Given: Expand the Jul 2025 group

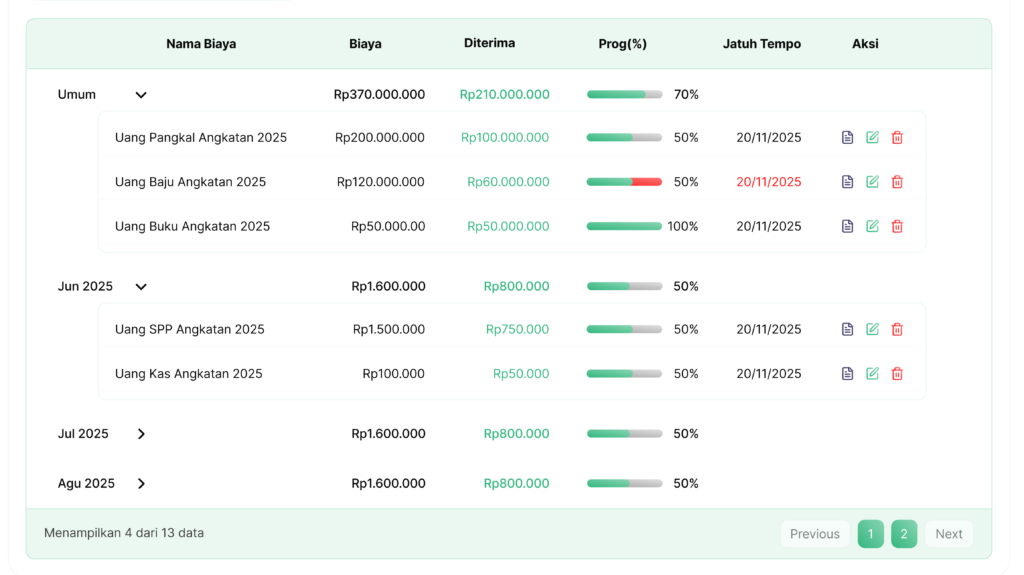Looking at the screenshot, I should (141, 434).
